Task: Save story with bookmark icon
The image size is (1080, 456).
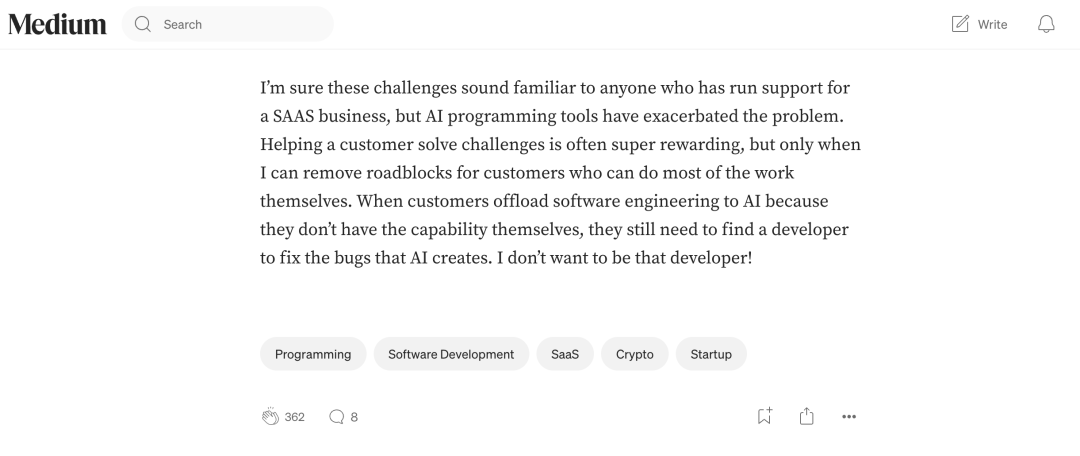Action: (765, 416)
